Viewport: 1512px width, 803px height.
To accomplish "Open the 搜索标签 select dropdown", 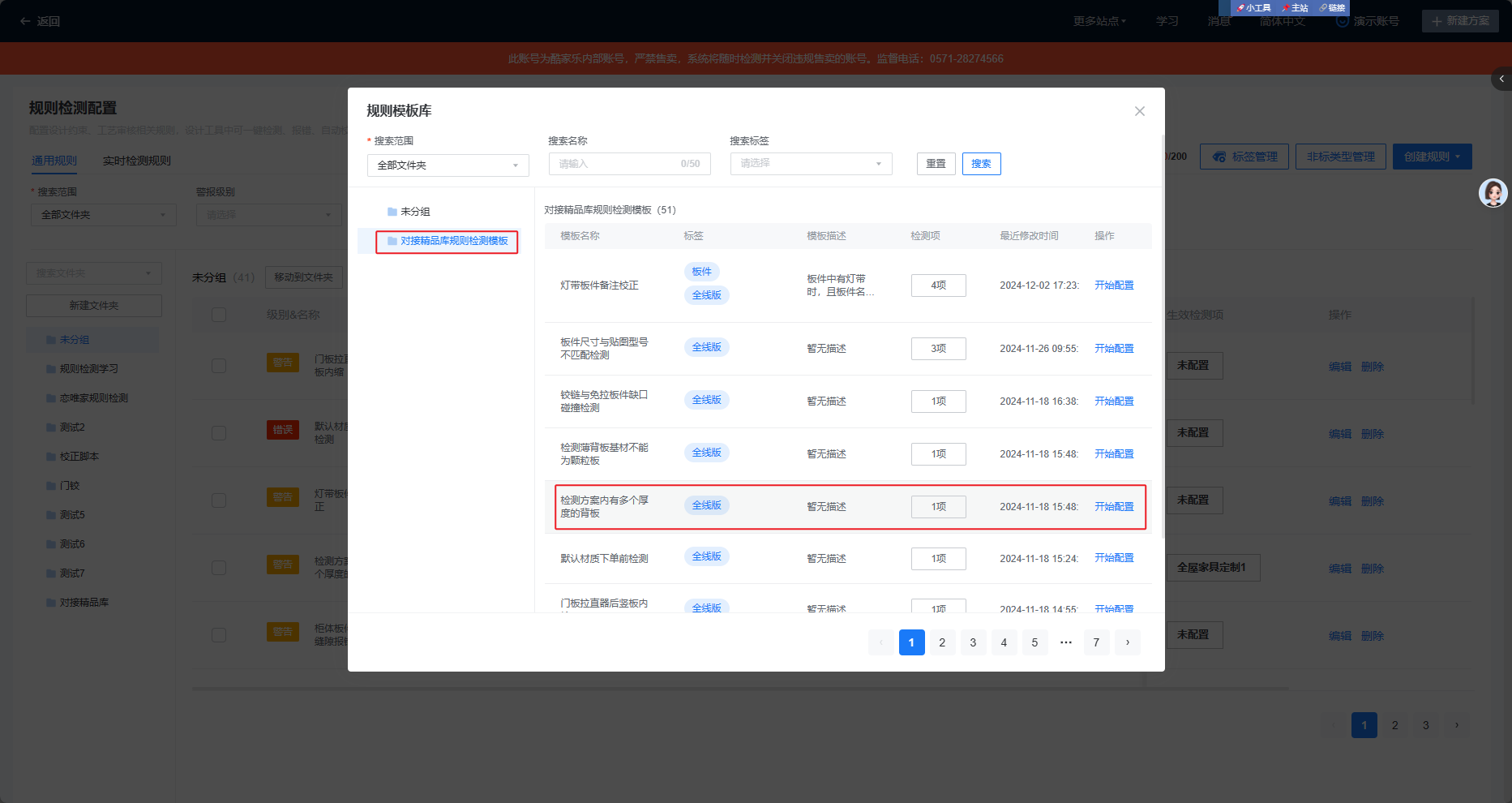I will 811,164.
